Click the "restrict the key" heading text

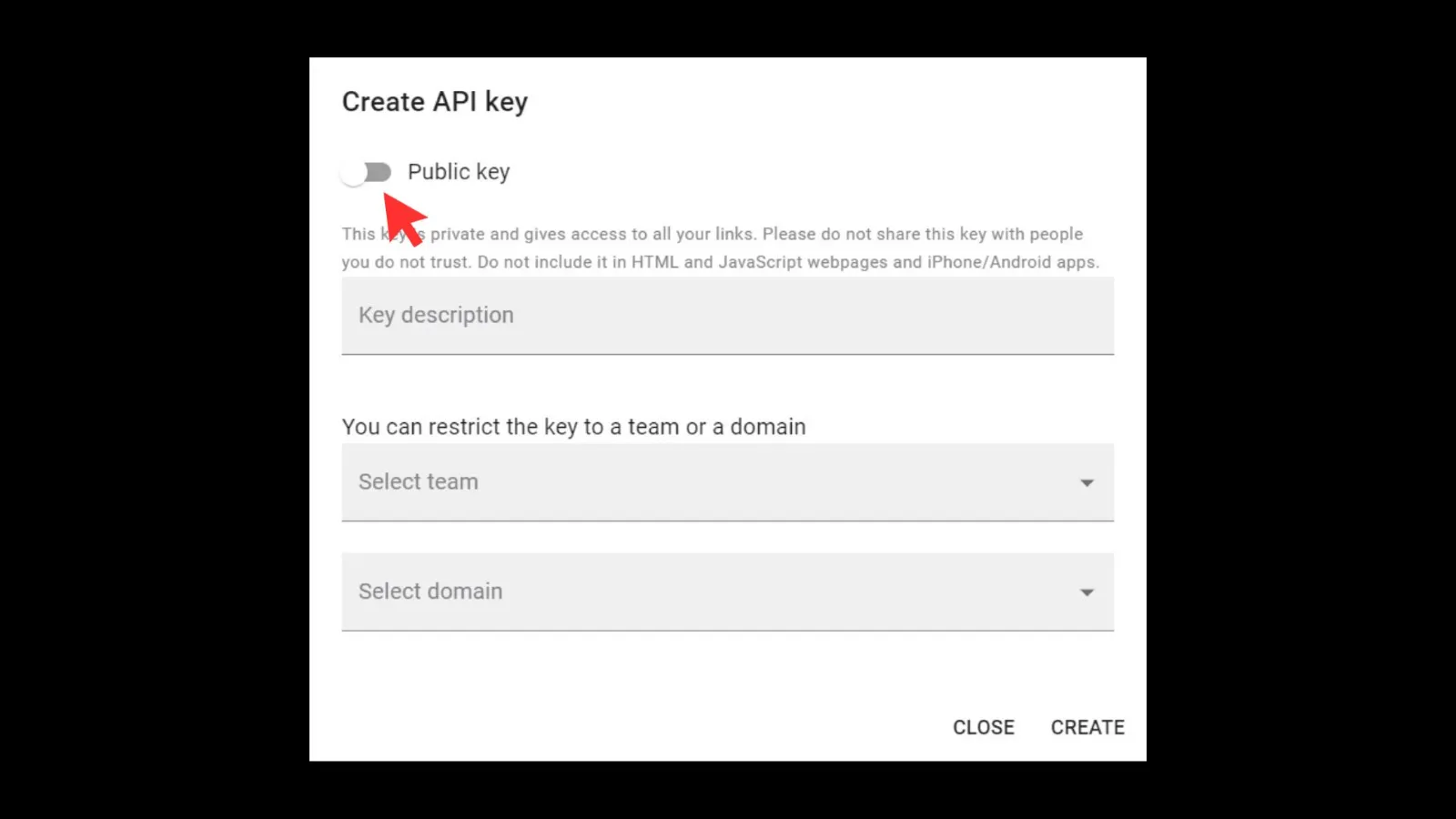point(574,427)
